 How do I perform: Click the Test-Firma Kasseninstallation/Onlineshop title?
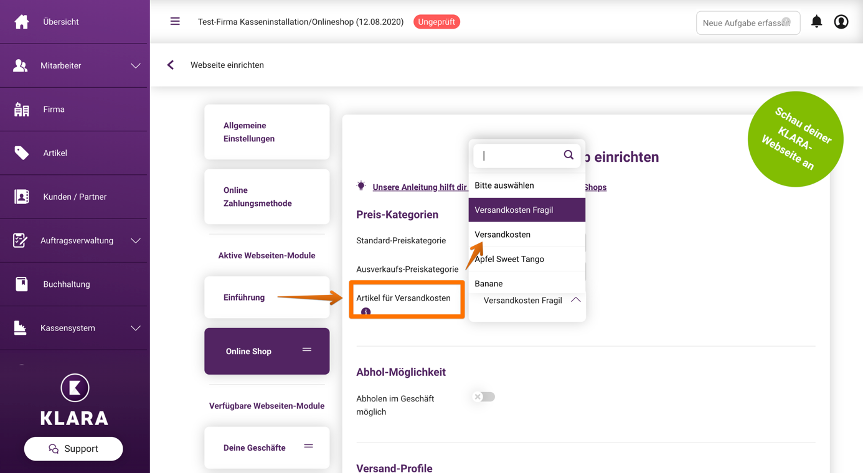coord(300,22)
